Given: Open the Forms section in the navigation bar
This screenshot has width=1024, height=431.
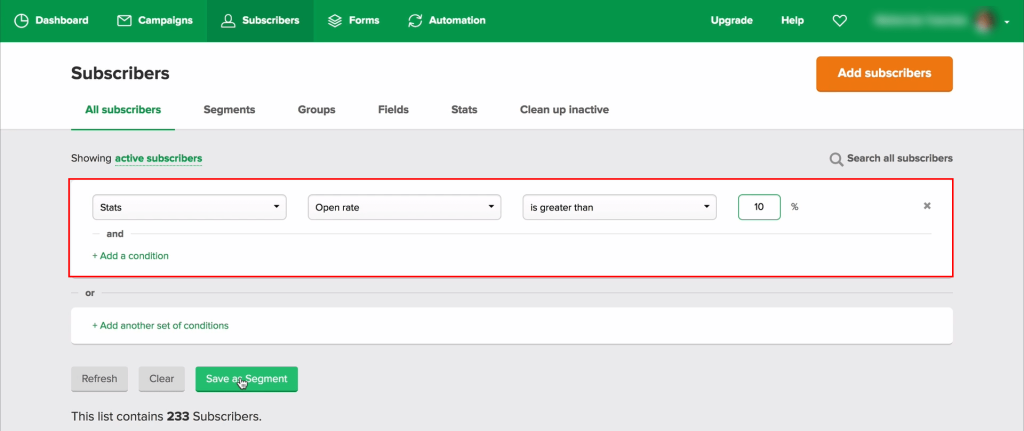Looking at the screenshot, I should click(354, 20).
